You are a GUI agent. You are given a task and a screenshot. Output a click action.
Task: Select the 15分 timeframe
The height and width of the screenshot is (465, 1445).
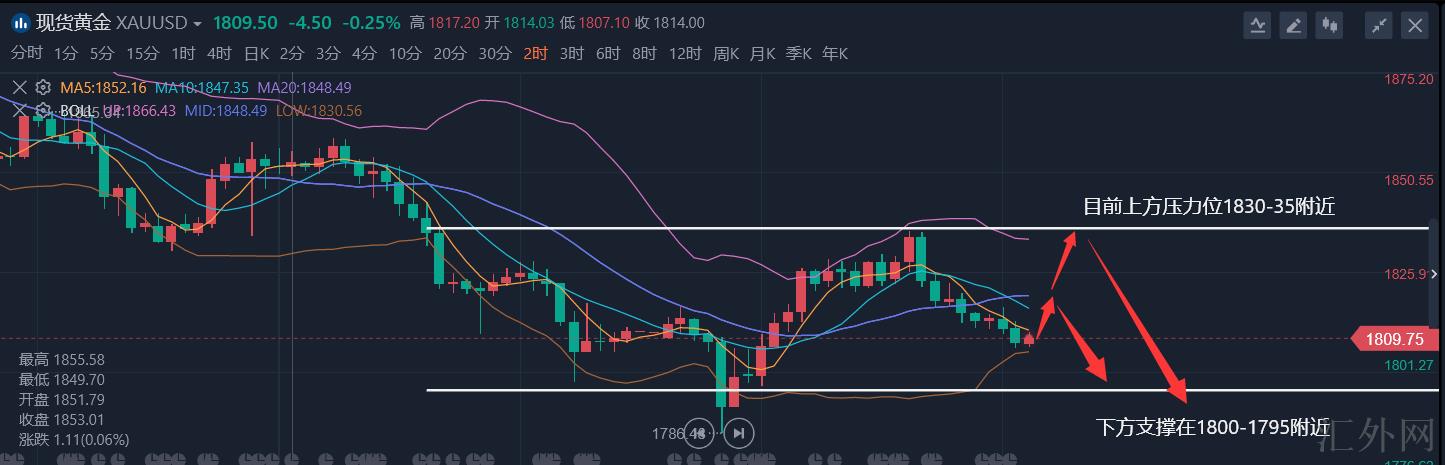(142, 54)
